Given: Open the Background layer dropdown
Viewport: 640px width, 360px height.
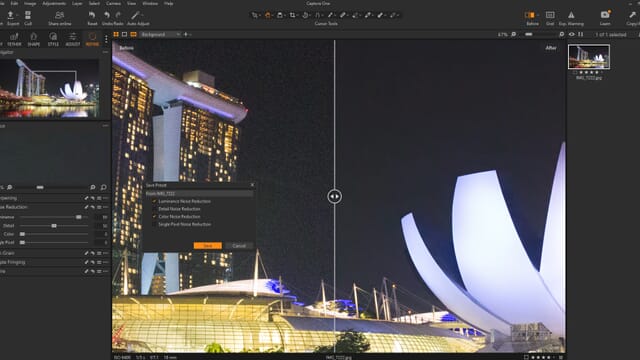Looking at the screenshot, I should point(160,35).
